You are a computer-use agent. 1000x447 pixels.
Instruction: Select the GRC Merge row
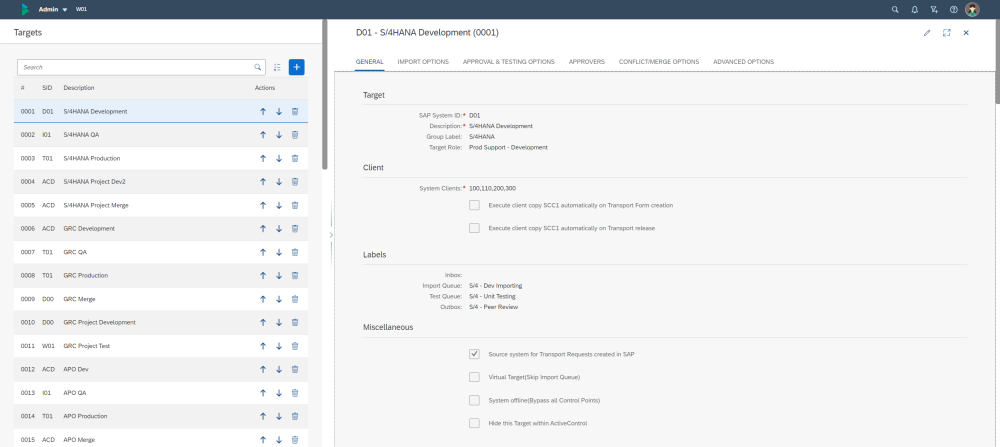click(161, 299)
